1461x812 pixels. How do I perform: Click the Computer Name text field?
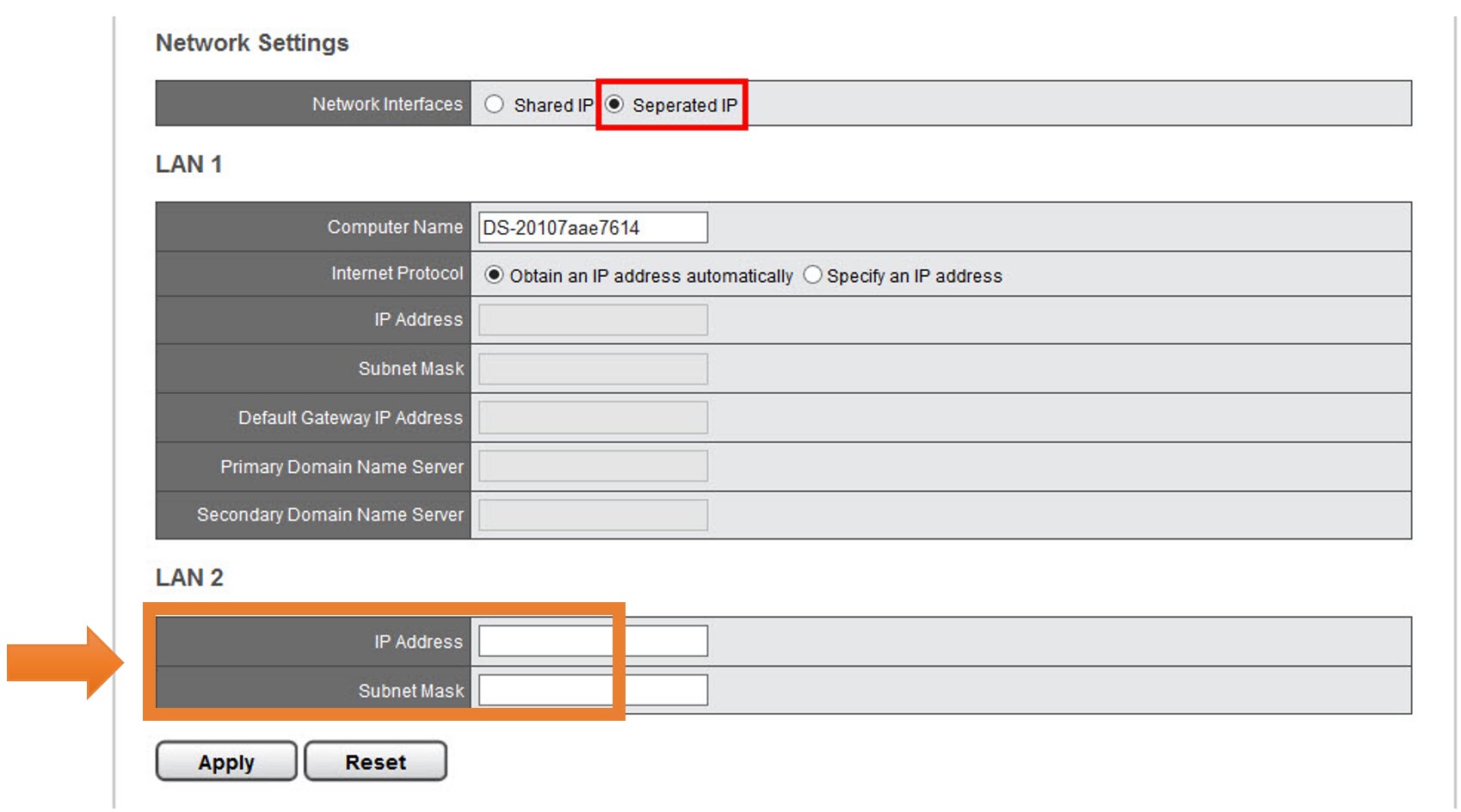(x=593, y=228)
